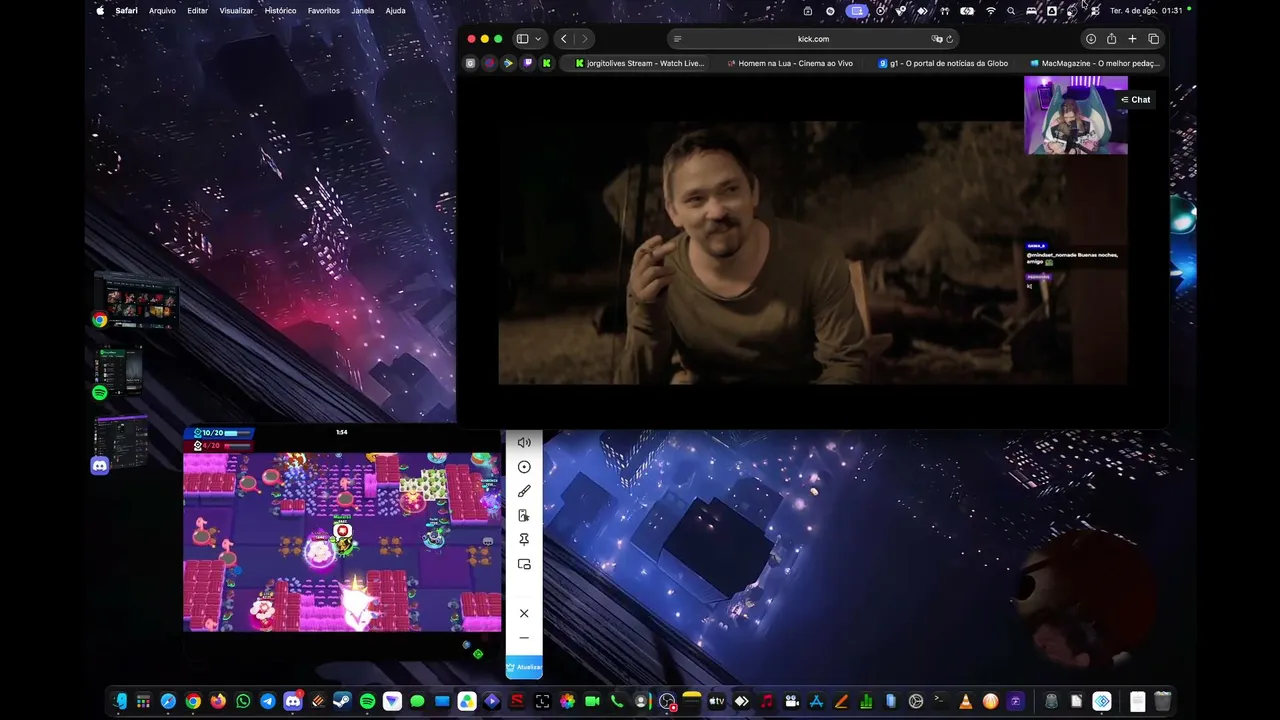The height and width of the screenshot is (720, 1280).
Task: Select the Spotify window in Stage Manager
Action: pyautogui.click(x=119, y=373)
